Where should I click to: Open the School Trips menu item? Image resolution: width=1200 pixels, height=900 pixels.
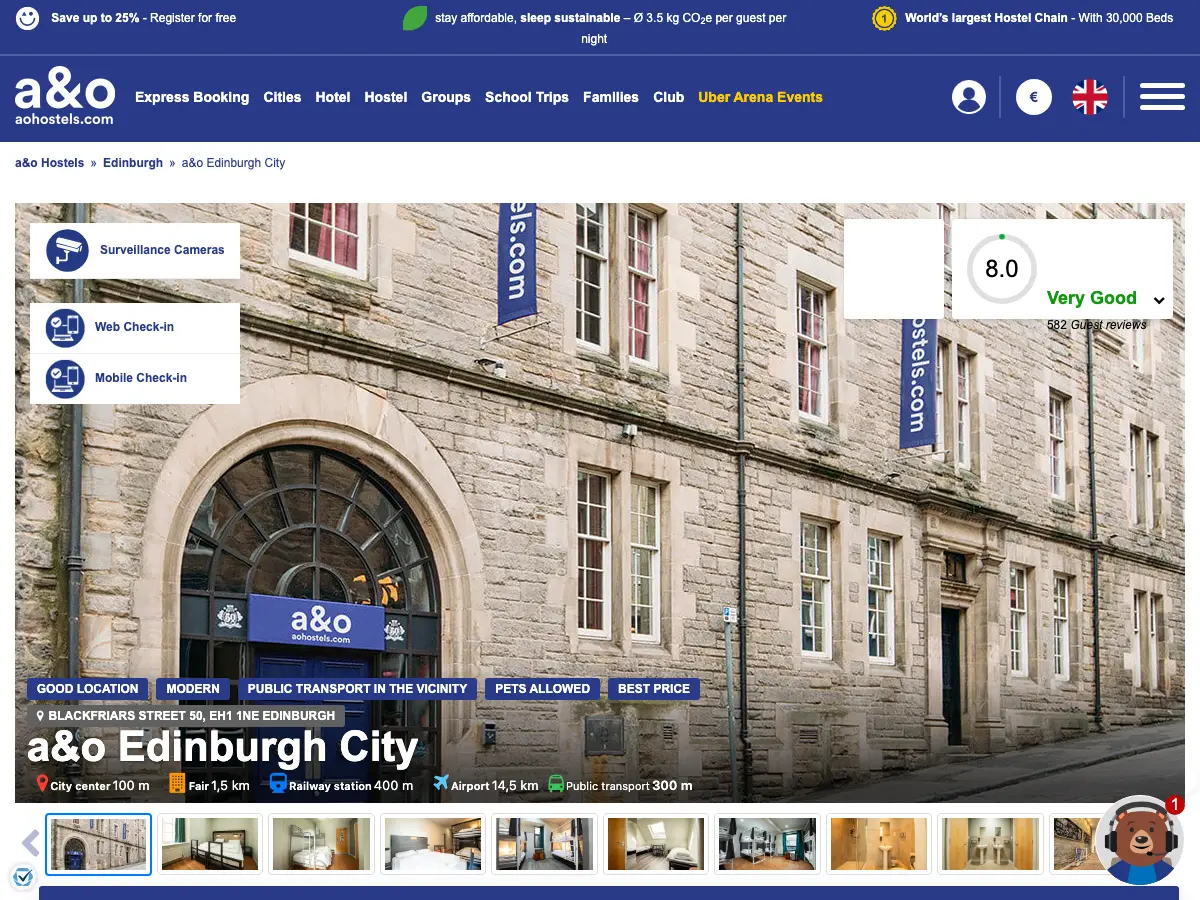tap(527, 97)
